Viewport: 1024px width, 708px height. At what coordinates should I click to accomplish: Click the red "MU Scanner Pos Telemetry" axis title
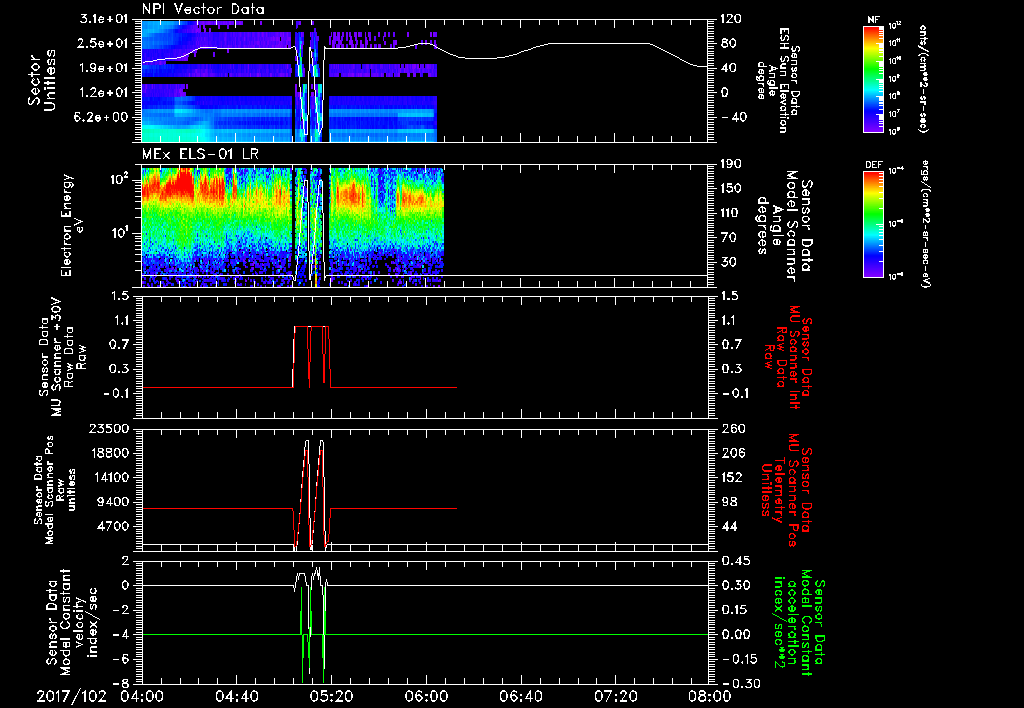coord(786,491)
